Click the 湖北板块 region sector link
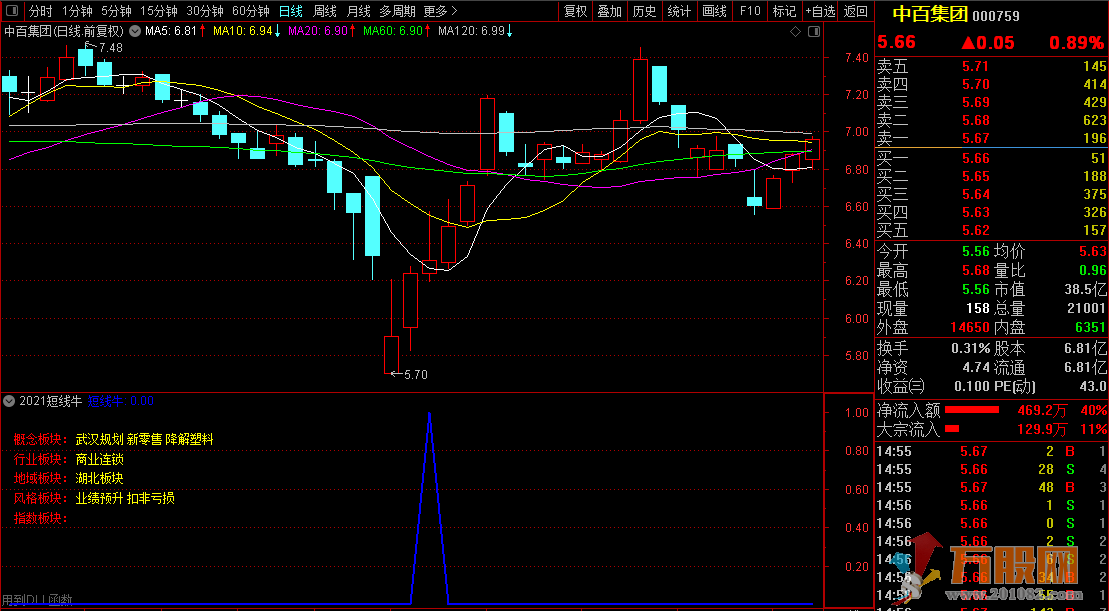 click(x=98, y=479)
